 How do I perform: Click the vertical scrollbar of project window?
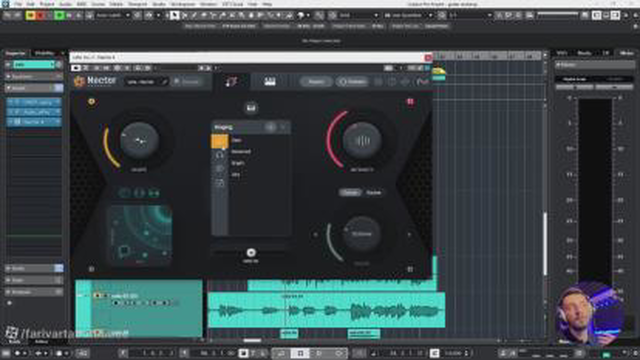point(545,244)
